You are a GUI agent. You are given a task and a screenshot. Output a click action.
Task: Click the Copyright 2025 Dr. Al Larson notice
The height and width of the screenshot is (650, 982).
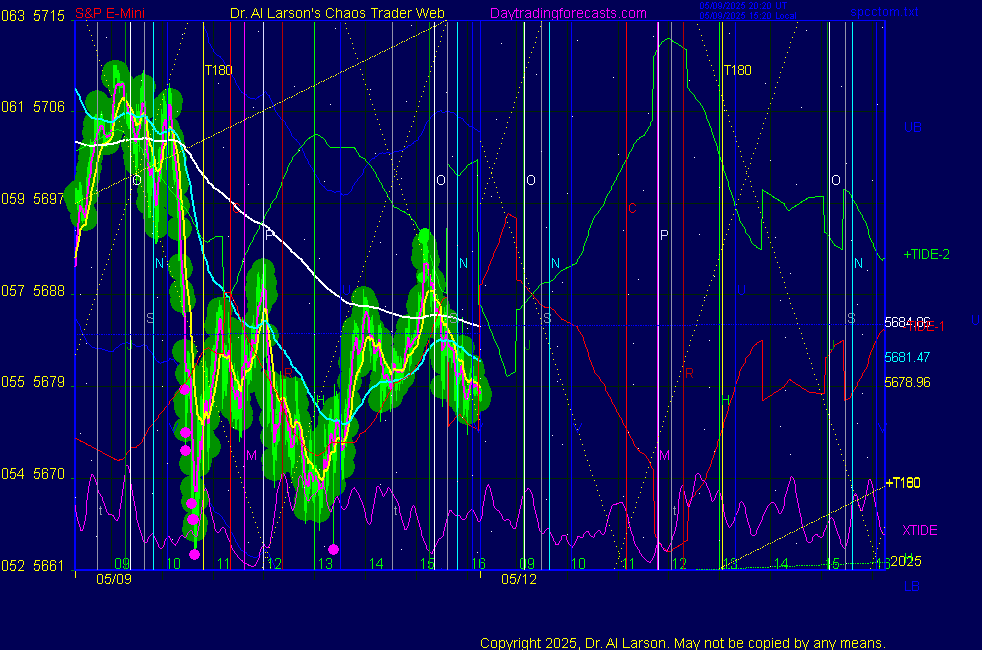(683, 643)
